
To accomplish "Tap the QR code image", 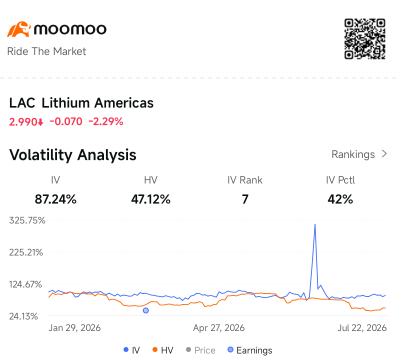I will pyautogui.click(x=365, y=39).
